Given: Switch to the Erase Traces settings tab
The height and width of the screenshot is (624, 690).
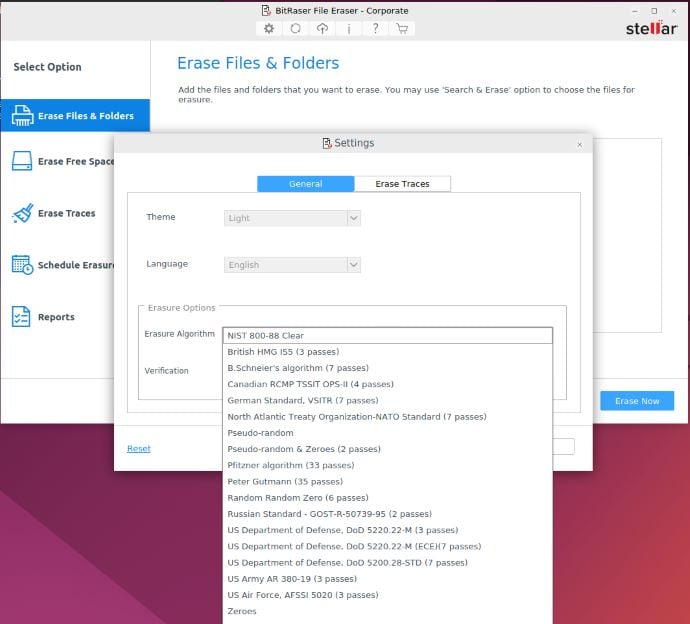Looking at the screenshot, I should [402, 184].
